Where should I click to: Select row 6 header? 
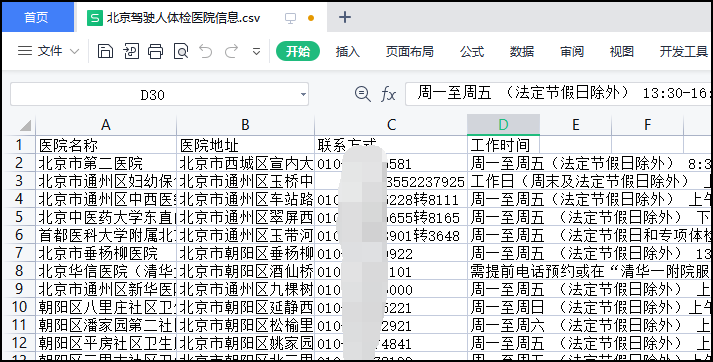pyautogui.click(x=19, y=235)
